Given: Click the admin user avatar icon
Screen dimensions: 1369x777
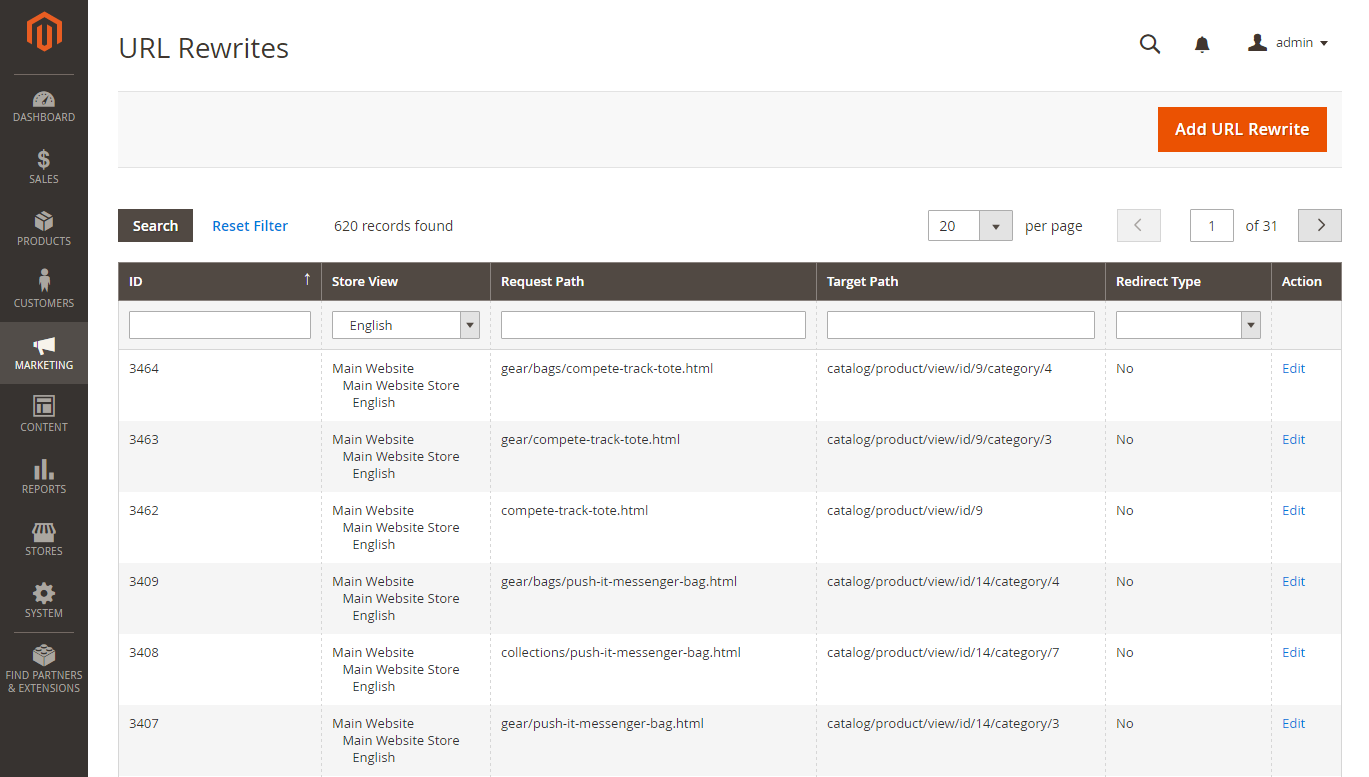Looking at the screenshot, I should point(1258,43).
